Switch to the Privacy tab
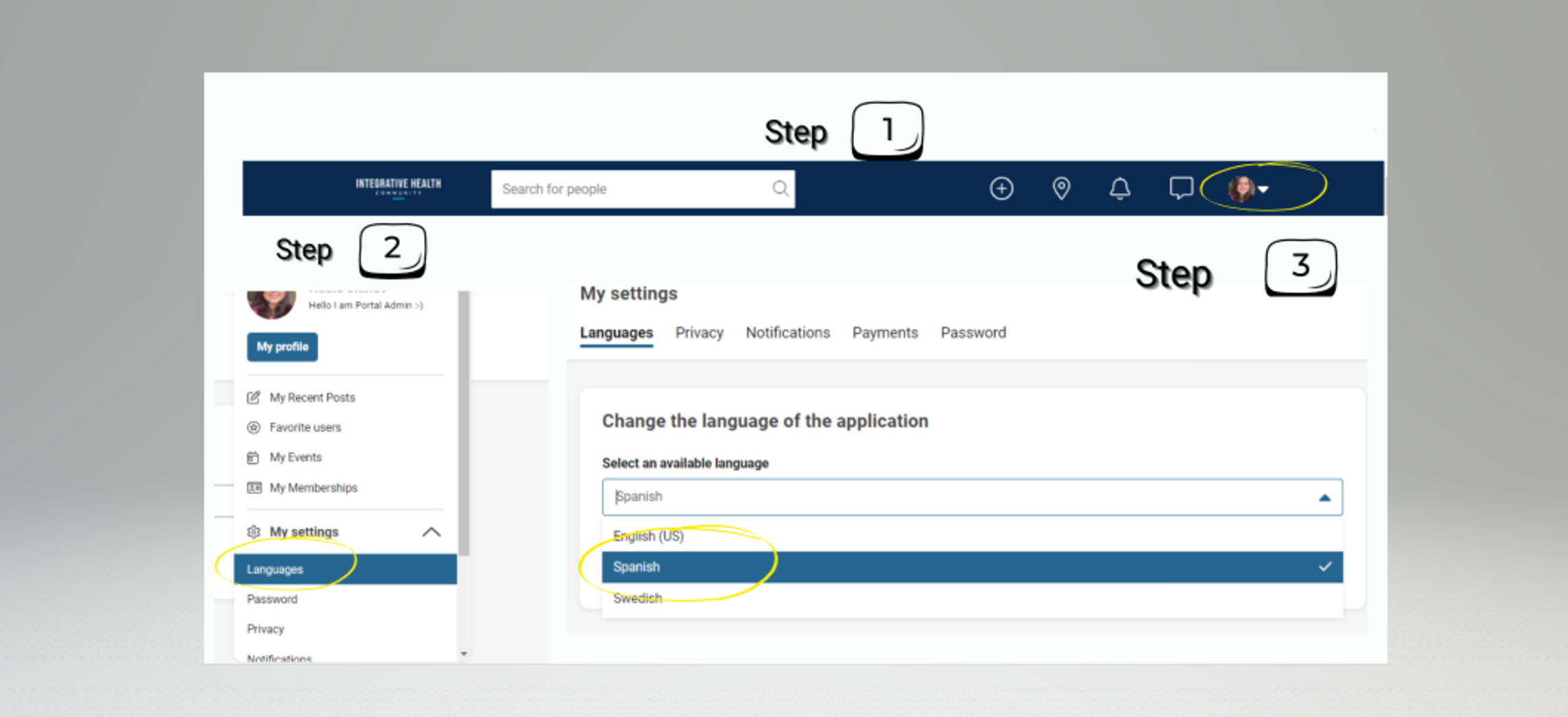This screenshot has height=717, width=1568. pos(699,333)
